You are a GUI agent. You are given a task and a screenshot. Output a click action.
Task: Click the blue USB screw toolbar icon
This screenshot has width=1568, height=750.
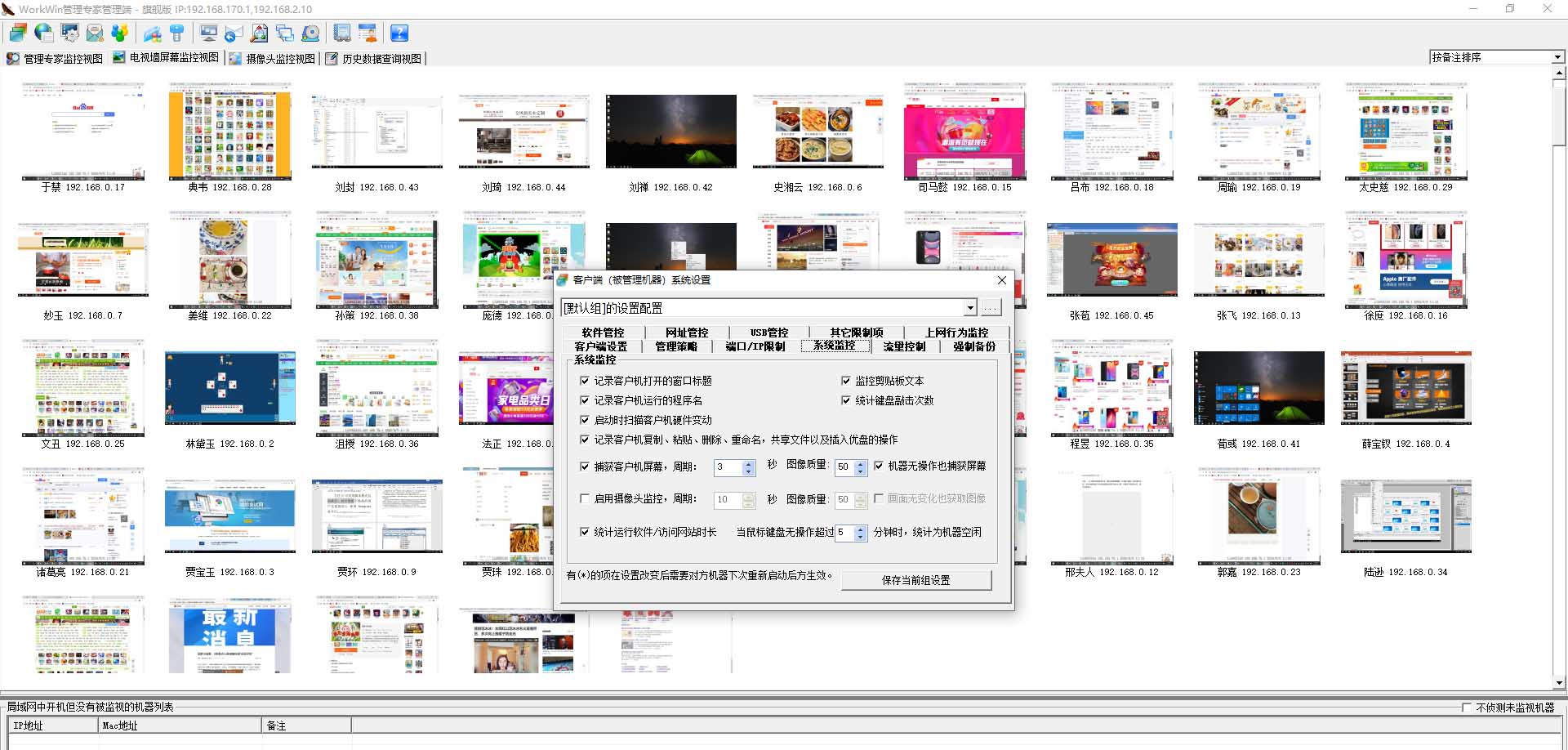(177, 33)
